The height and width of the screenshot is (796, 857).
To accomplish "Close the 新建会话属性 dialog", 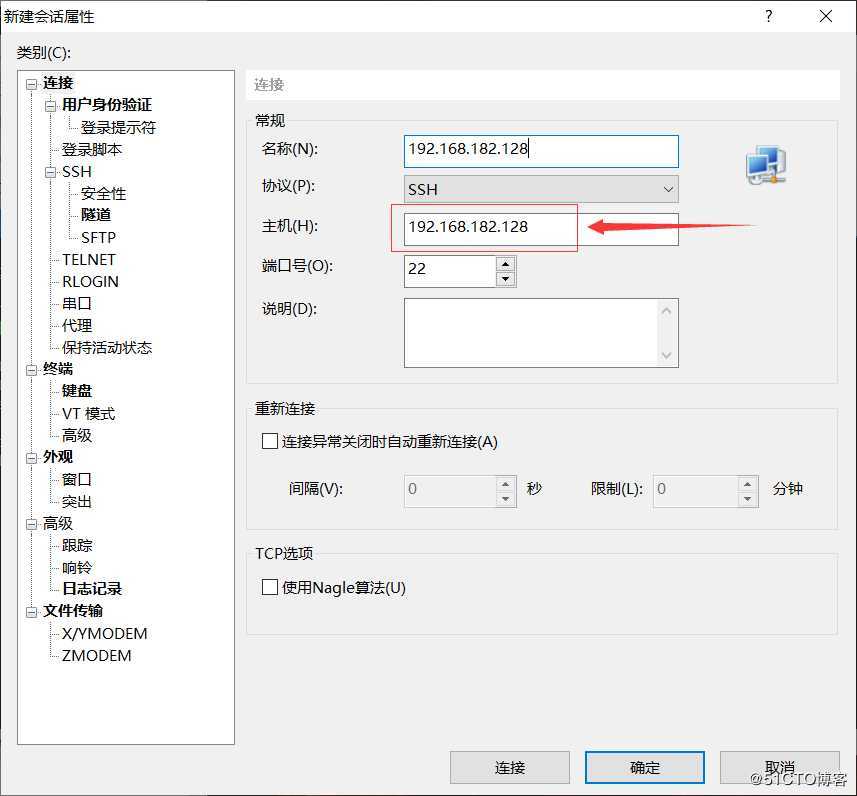I will (826, 16).
